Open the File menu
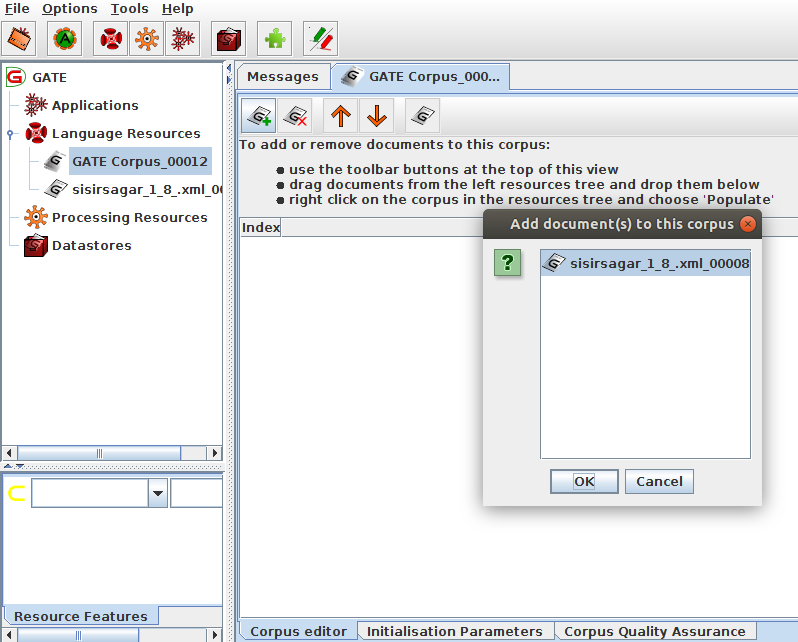Image resolution: width=798 pixels, height=642 pixels. tap(17, 9)
